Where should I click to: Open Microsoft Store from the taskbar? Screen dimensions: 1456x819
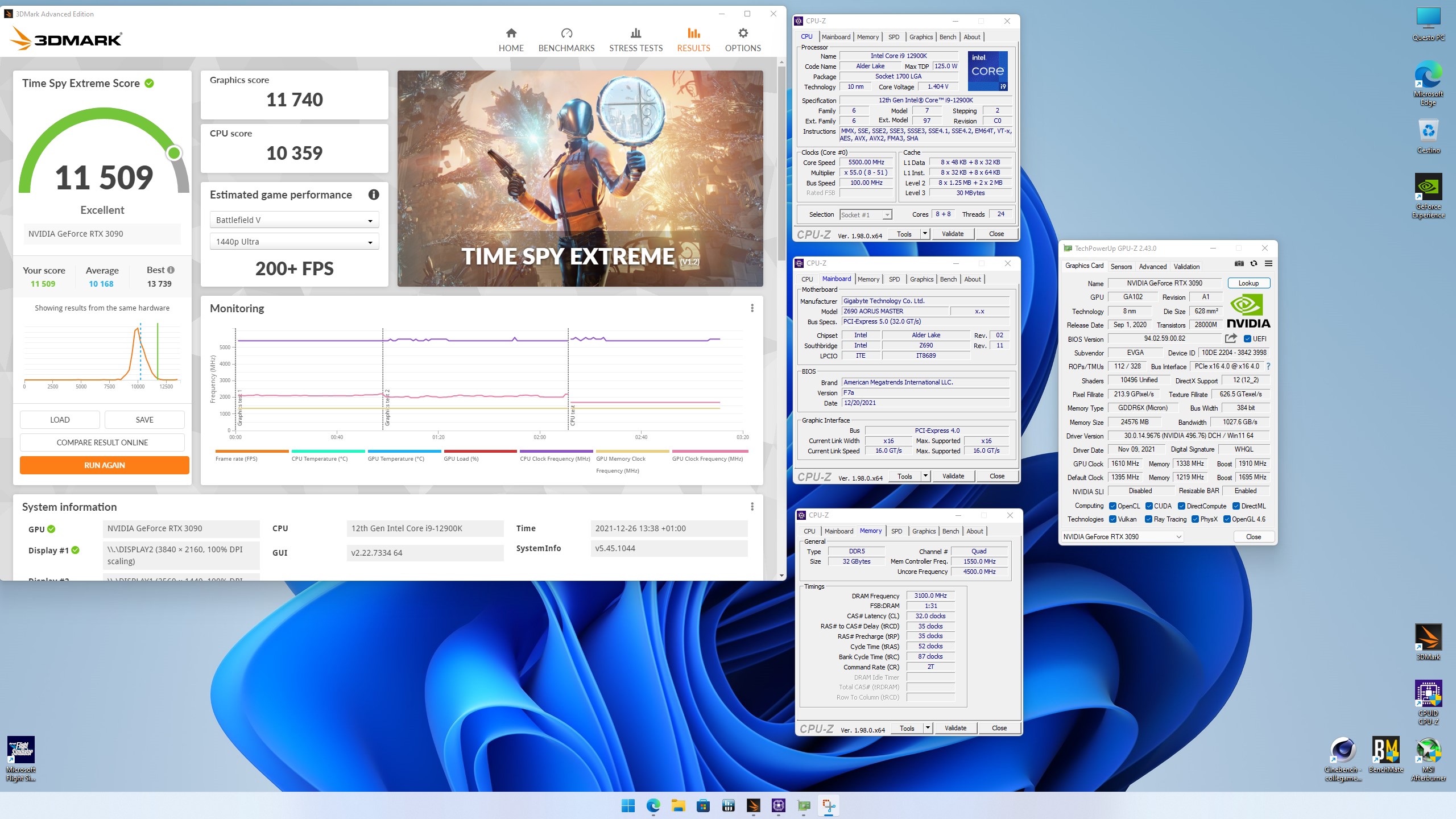coord(703,805)
